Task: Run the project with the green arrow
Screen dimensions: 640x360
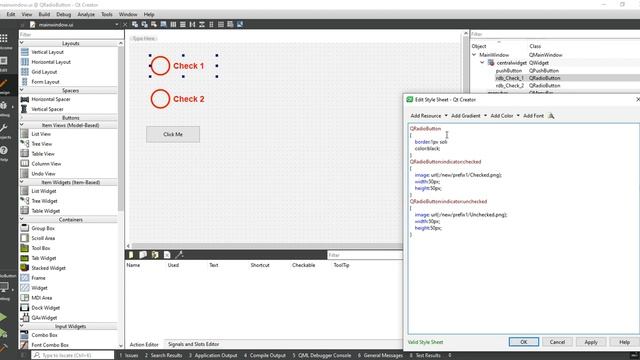Action: [x=3, y=317]
